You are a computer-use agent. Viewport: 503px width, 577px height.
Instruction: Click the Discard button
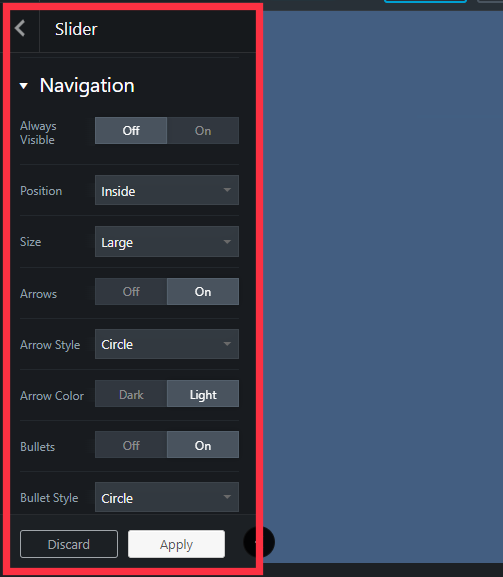pos(69,544)
